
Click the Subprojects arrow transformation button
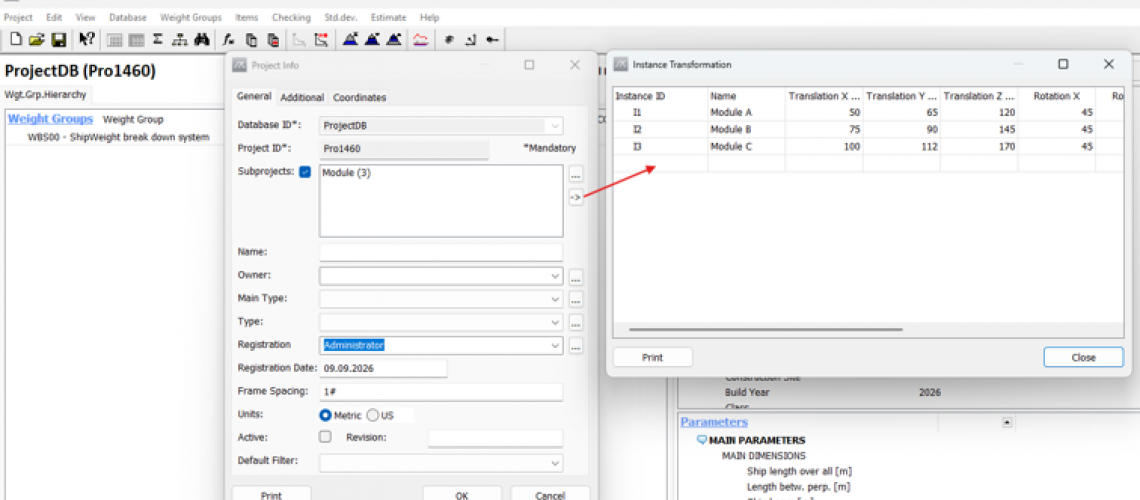576,197
